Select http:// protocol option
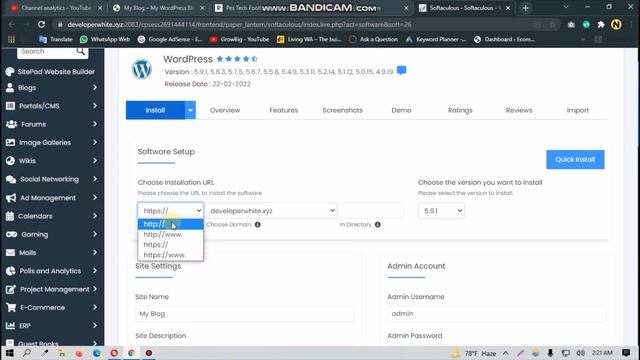The height and width of the screenshot is (360, 640). 171,224
